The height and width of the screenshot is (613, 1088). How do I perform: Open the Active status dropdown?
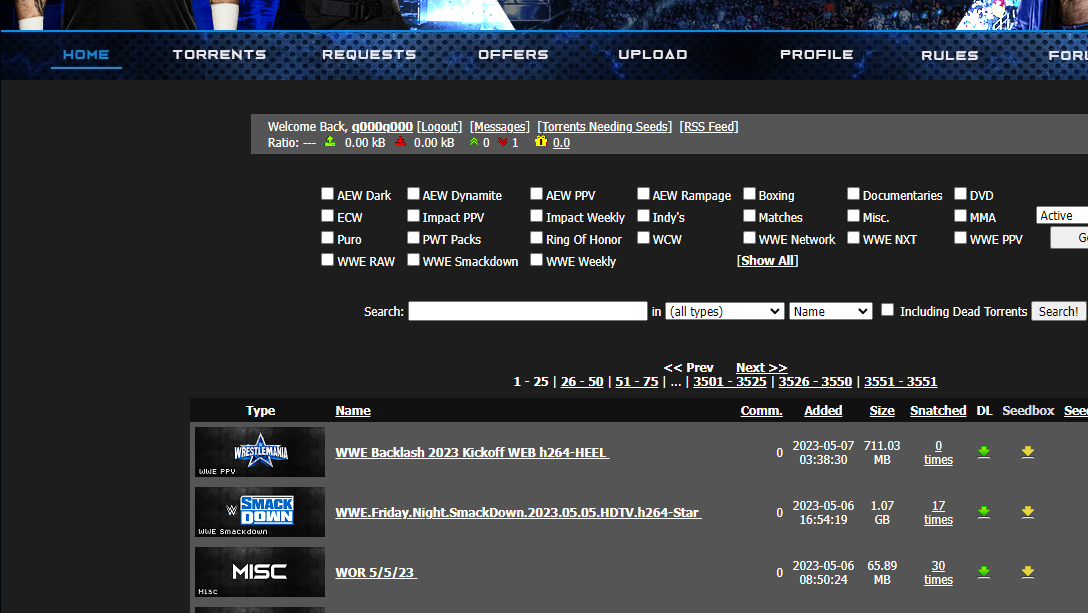pos(1062,215)
